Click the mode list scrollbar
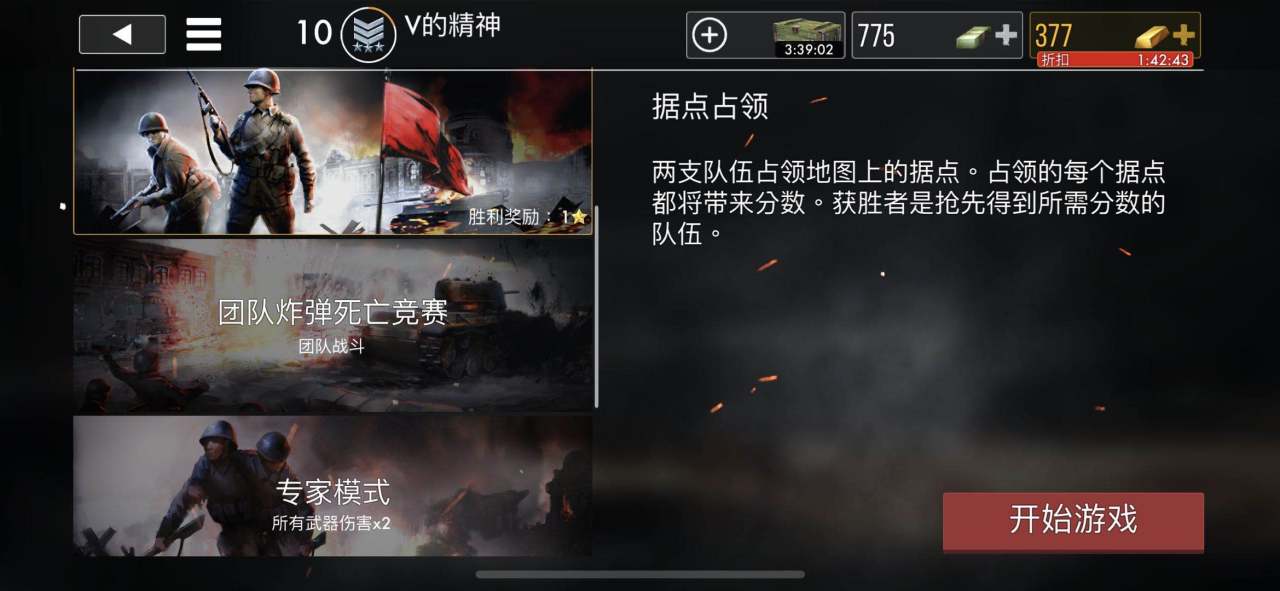The height and width of the screenshot is (591, 1280). pos(597,308)
